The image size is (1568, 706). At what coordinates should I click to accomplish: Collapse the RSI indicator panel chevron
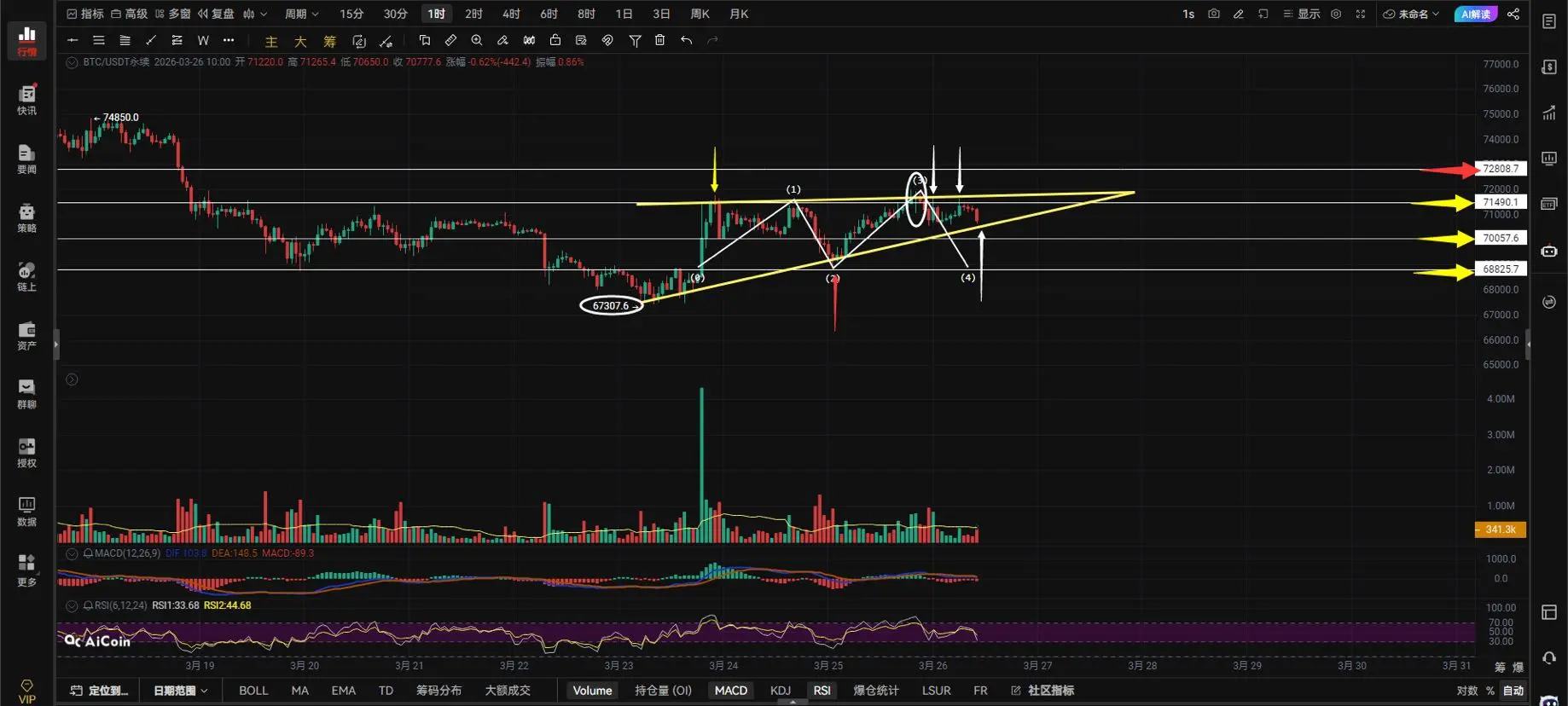click(x=72, y=605)
